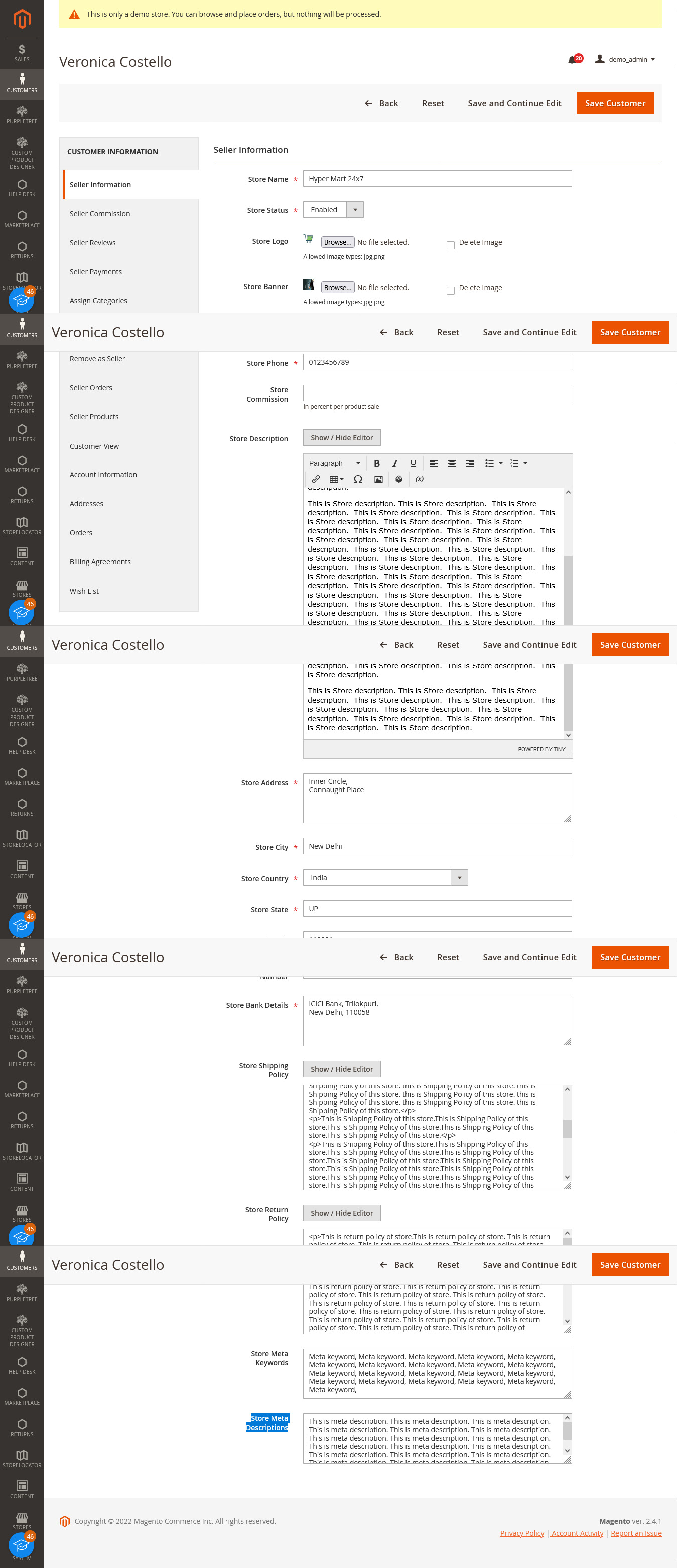Toggle Show / Hide Editor for Shipping Policy
Image resolution: width=677 pixels, height=1568 pixels.
point(342,1069)
